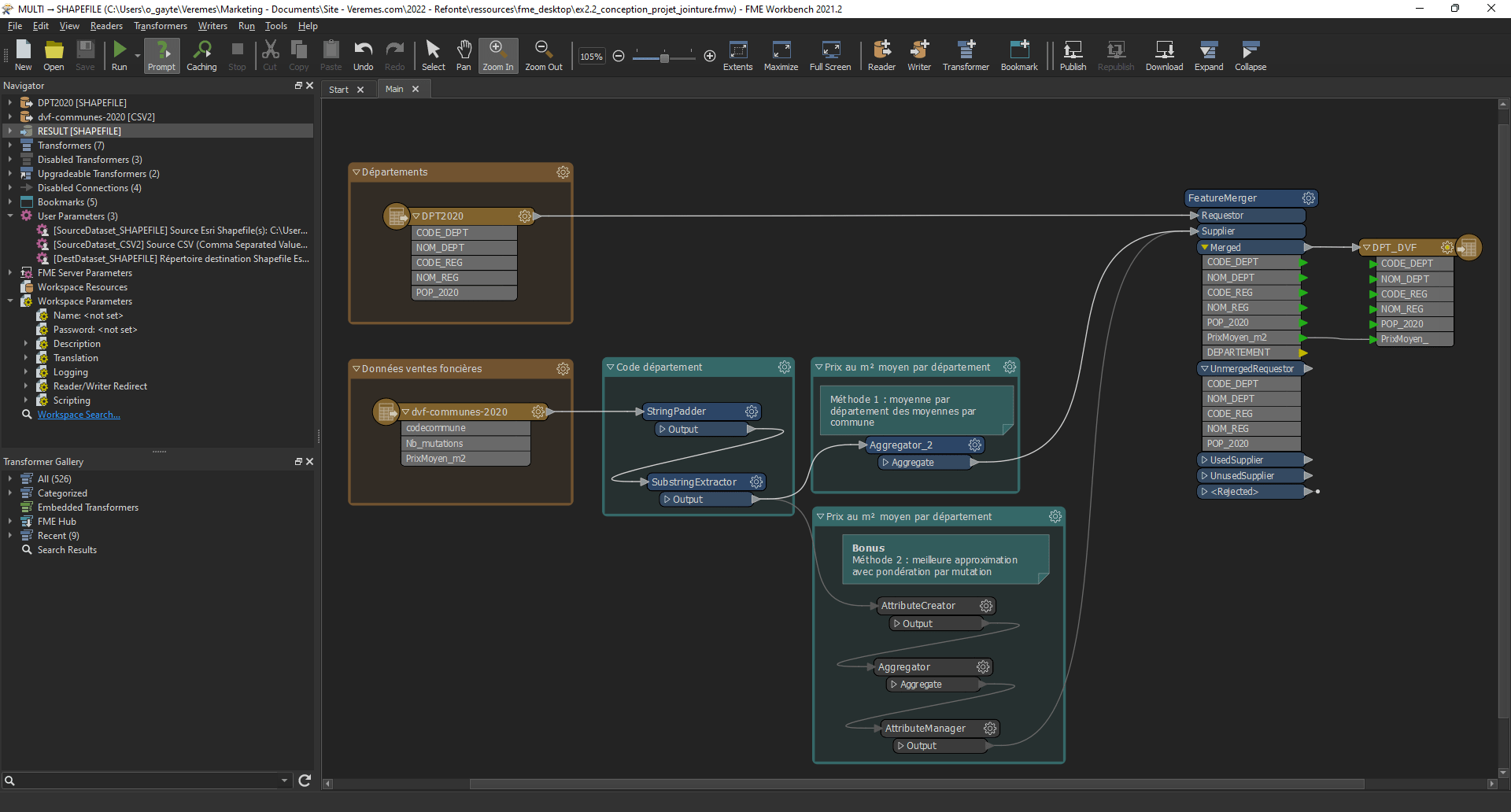This screenshot has height=812, width=1511.
Task: Open the Transformers menu
Action: (x=160, y=26)
